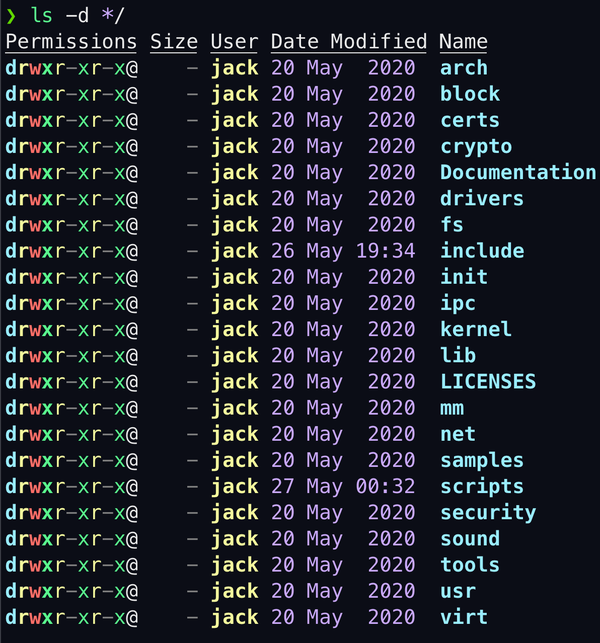Screen dimensions: 600x643
Task: Click the Size column header
Action: coord(174,42)
